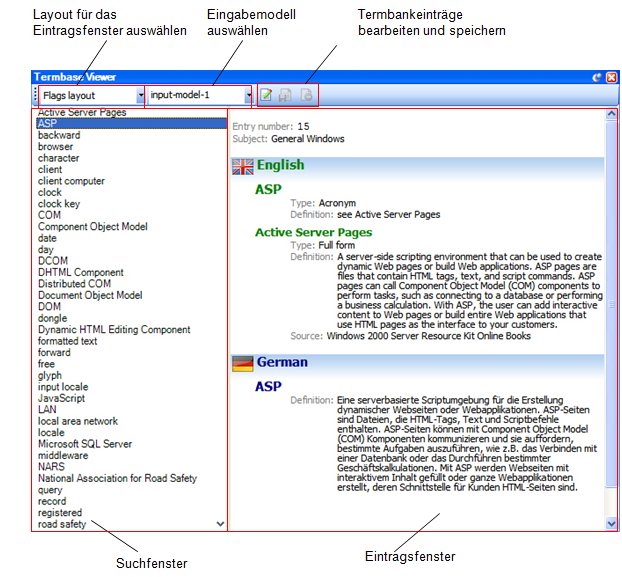The height and width of the screenshot is (577, 622).
Task: Click entry number value 15
Action: pyautogui.click(x=303, y=127)
